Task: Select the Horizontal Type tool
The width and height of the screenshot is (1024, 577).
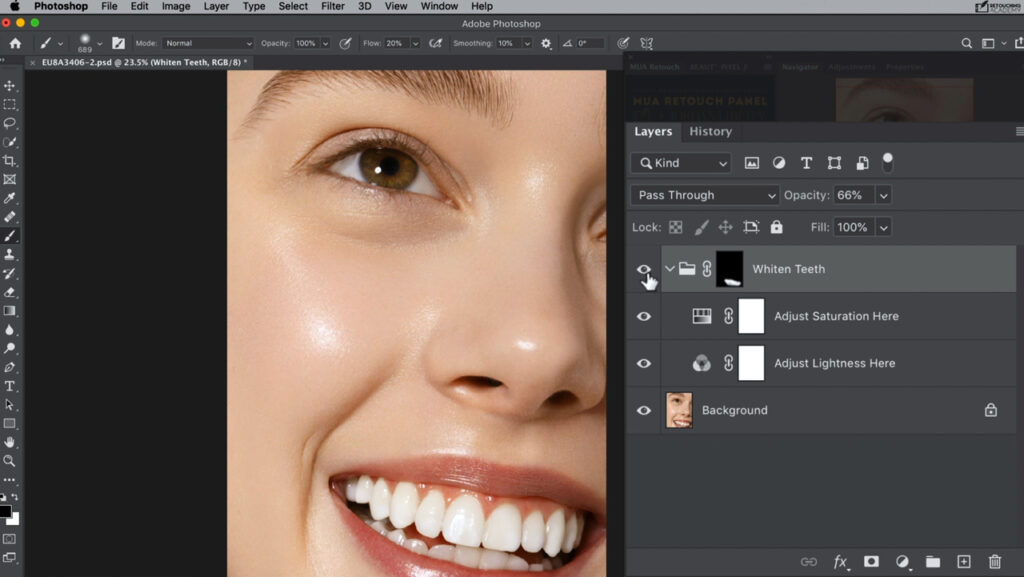Action: (x=11, y=388)
